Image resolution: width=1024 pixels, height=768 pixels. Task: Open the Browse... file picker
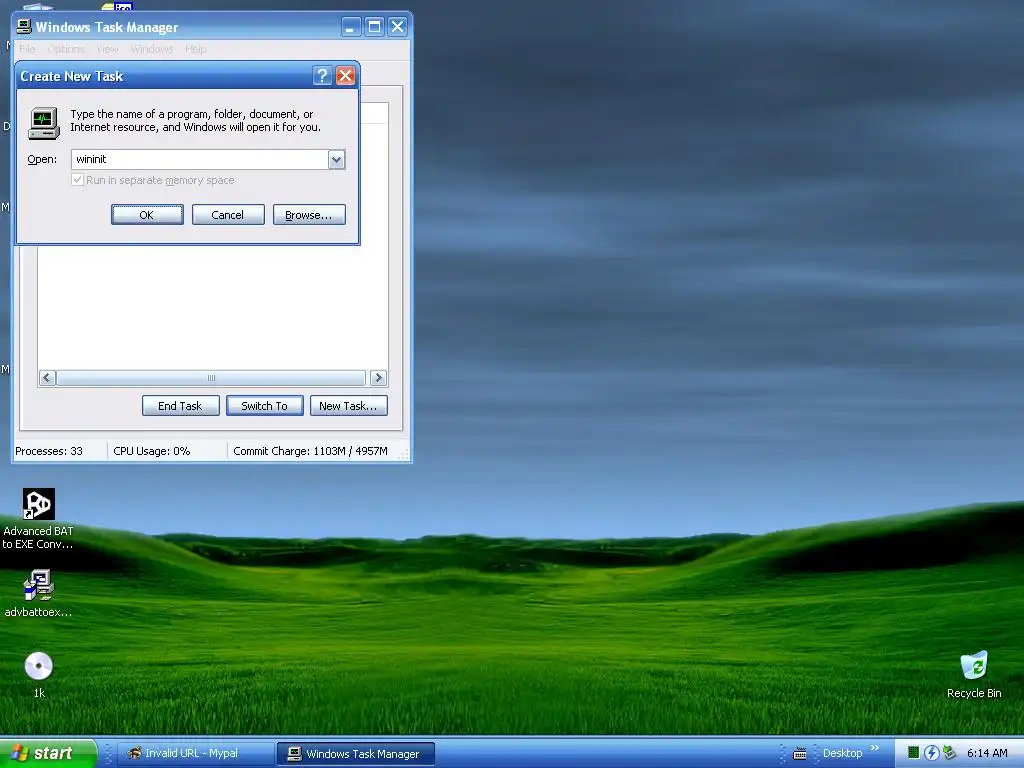click(x=309, y=215)
